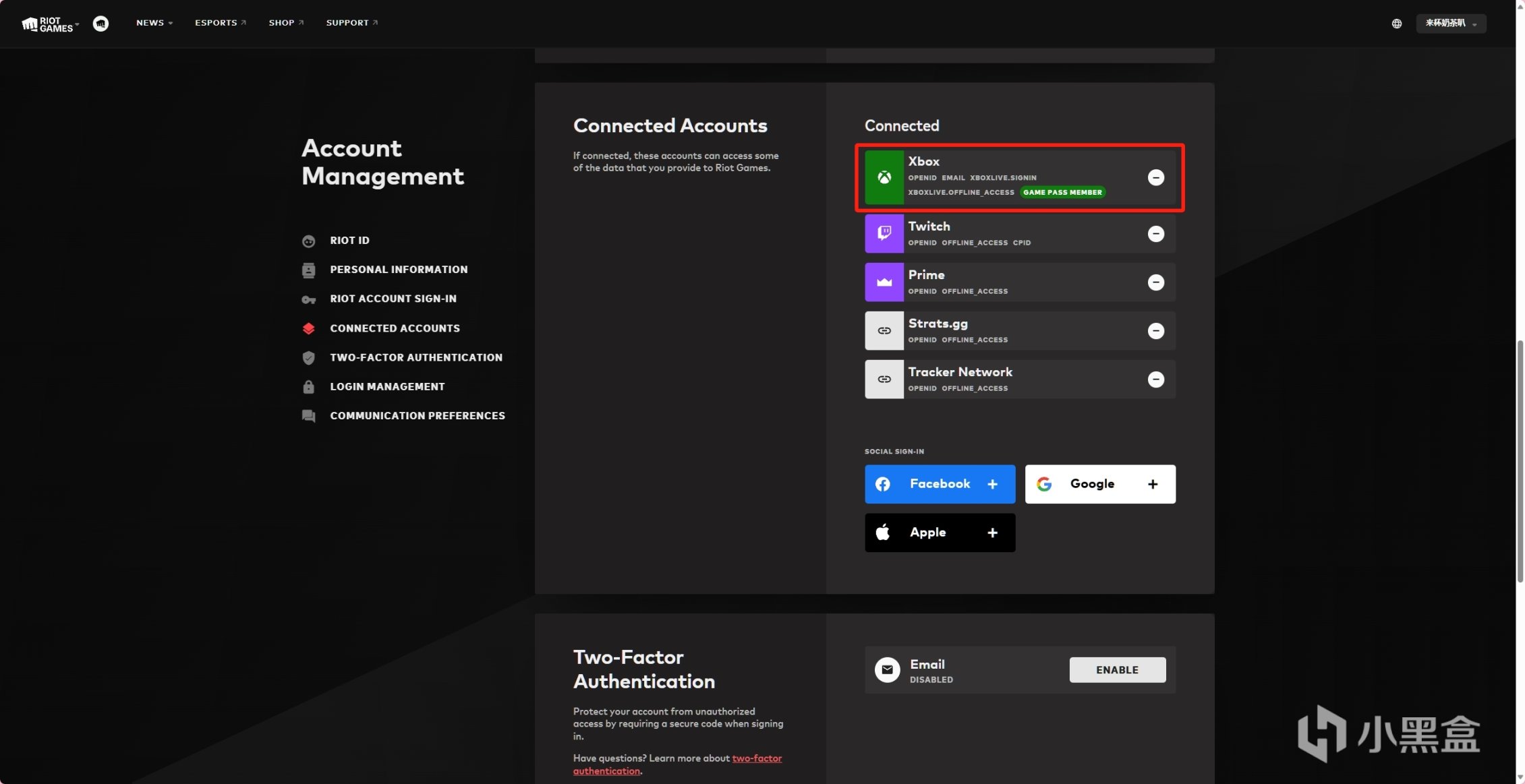
Task: Open the SUPPORT link
Action: pyautogui.click(x=352, y=23)
